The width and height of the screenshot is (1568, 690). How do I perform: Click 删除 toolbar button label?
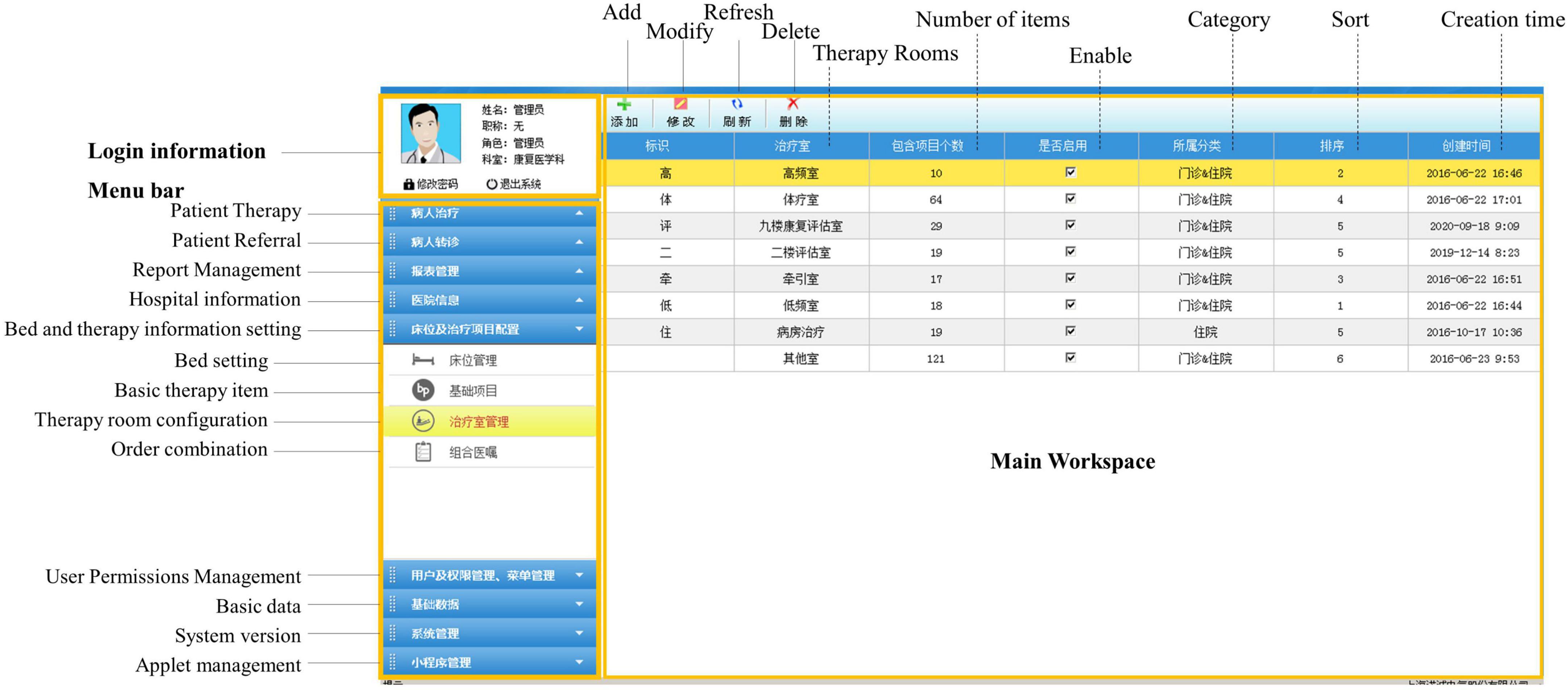pos(793,122)
